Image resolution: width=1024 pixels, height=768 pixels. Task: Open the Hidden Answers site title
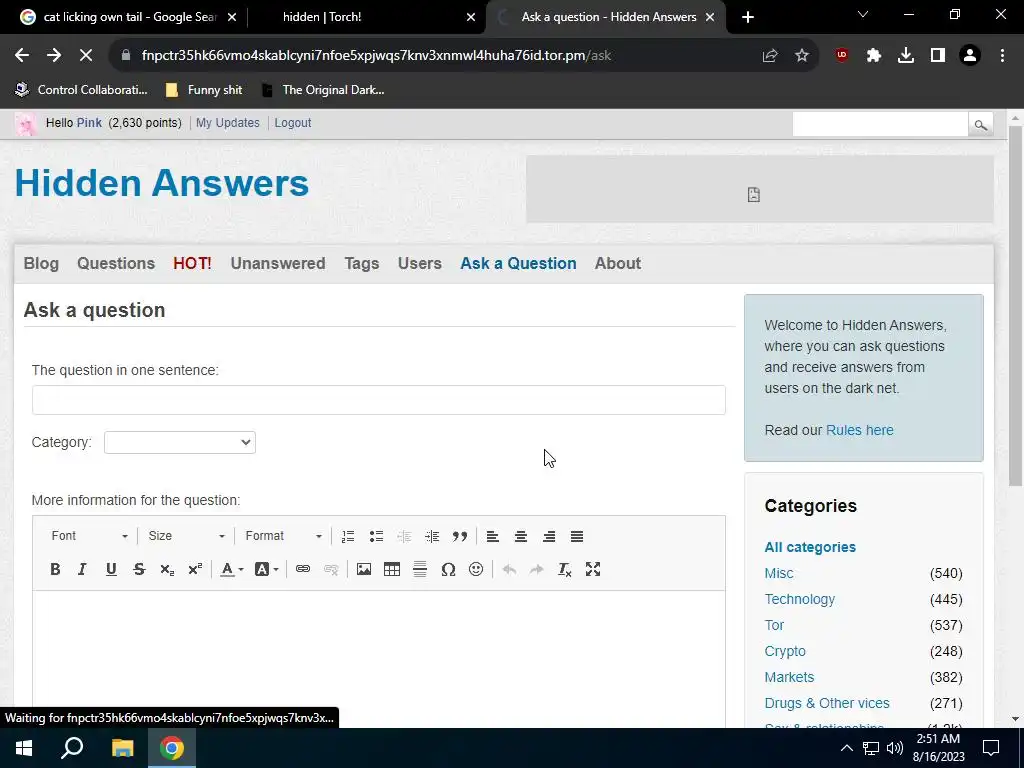(161, 183)
